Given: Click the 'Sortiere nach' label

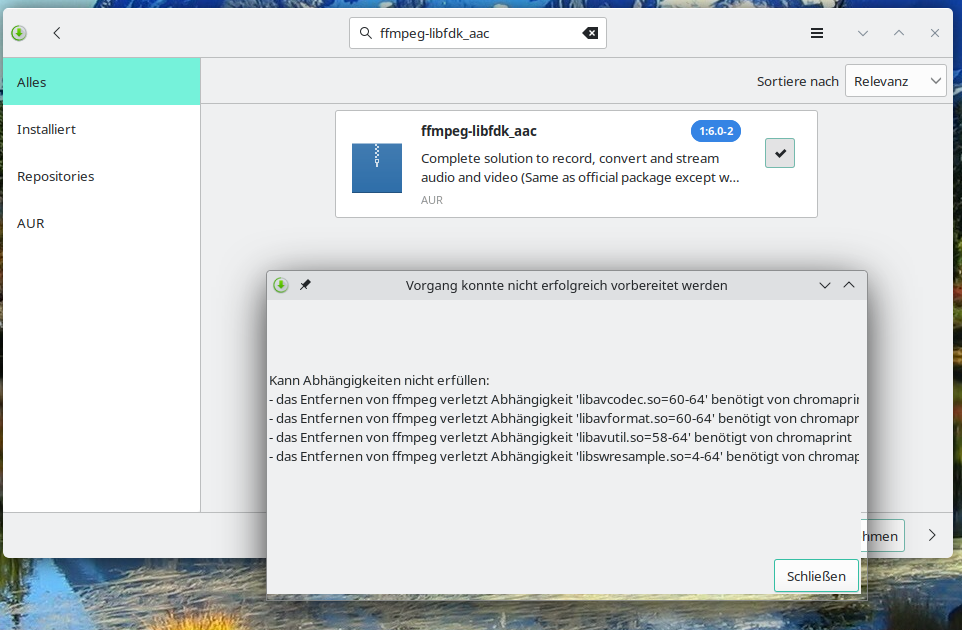Looking at the screenshot, I should pyautogui.click(x=798, y=82).
